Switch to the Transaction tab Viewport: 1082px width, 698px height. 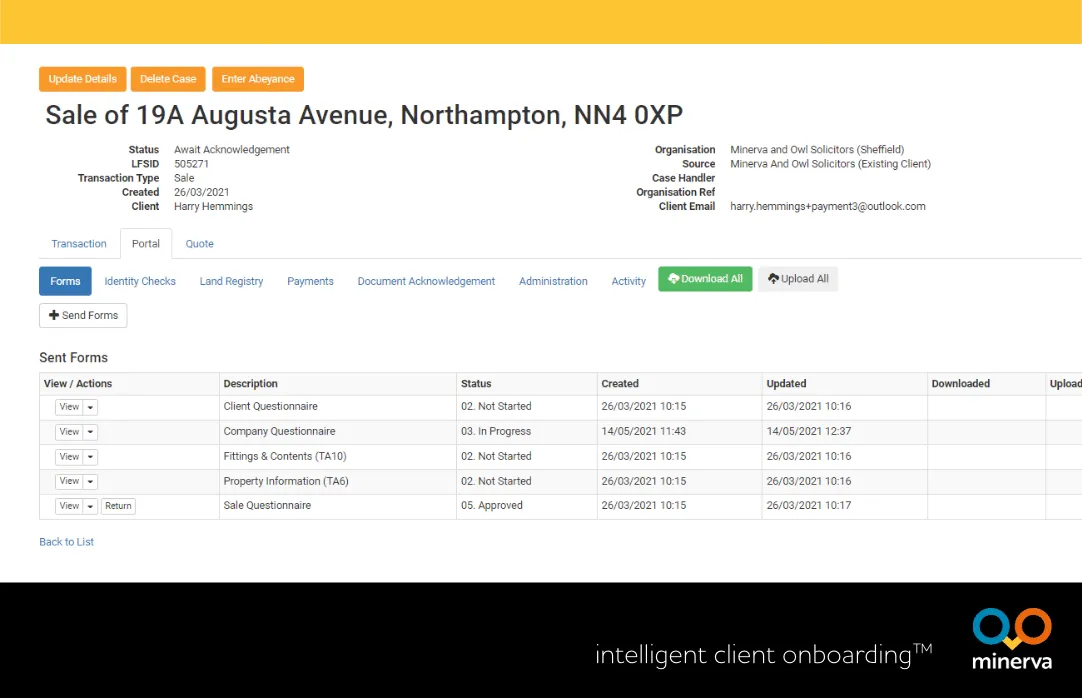point(79,243)
